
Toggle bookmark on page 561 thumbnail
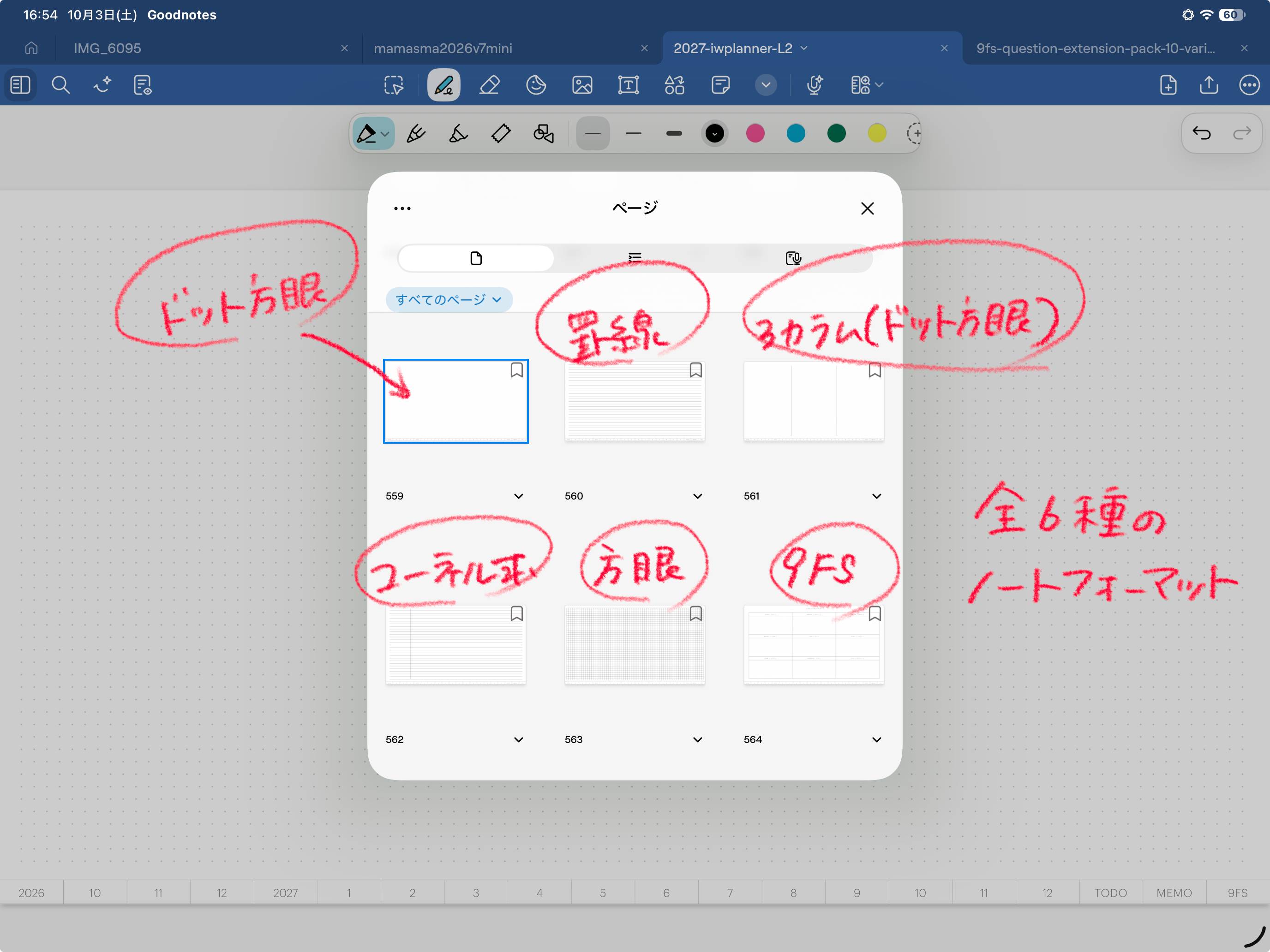click(875, 370)
